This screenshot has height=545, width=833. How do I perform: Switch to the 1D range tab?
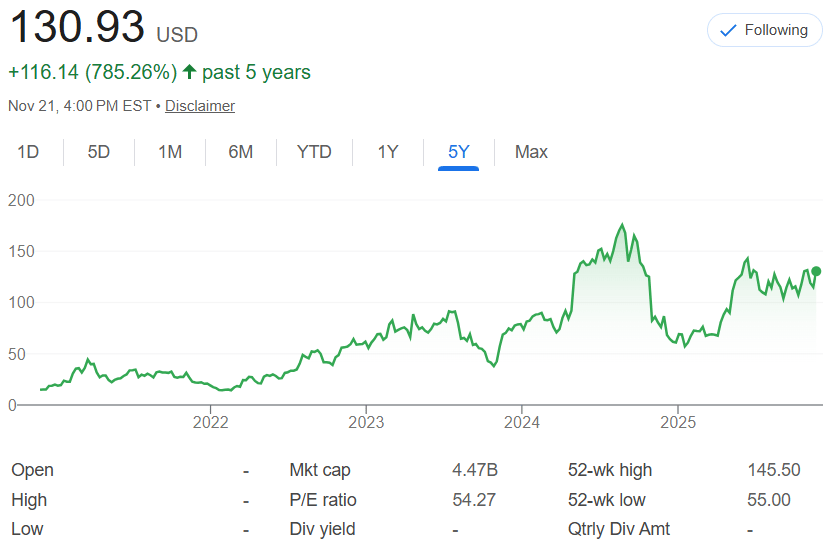[x=28, y=152]
